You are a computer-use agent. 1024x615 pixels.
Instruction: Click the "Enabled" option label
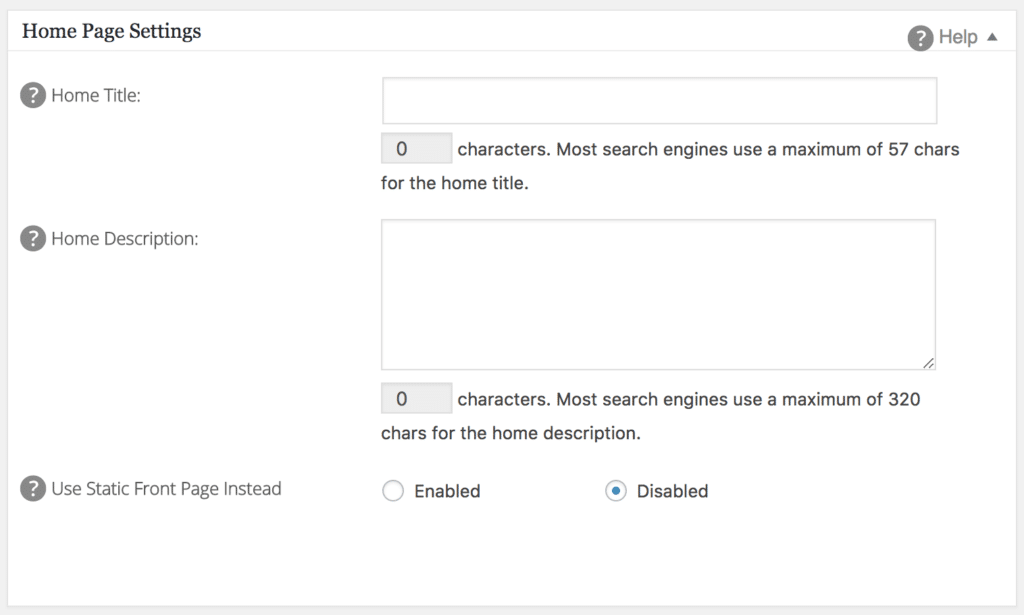pyautogui.click(x=447, y=491)
